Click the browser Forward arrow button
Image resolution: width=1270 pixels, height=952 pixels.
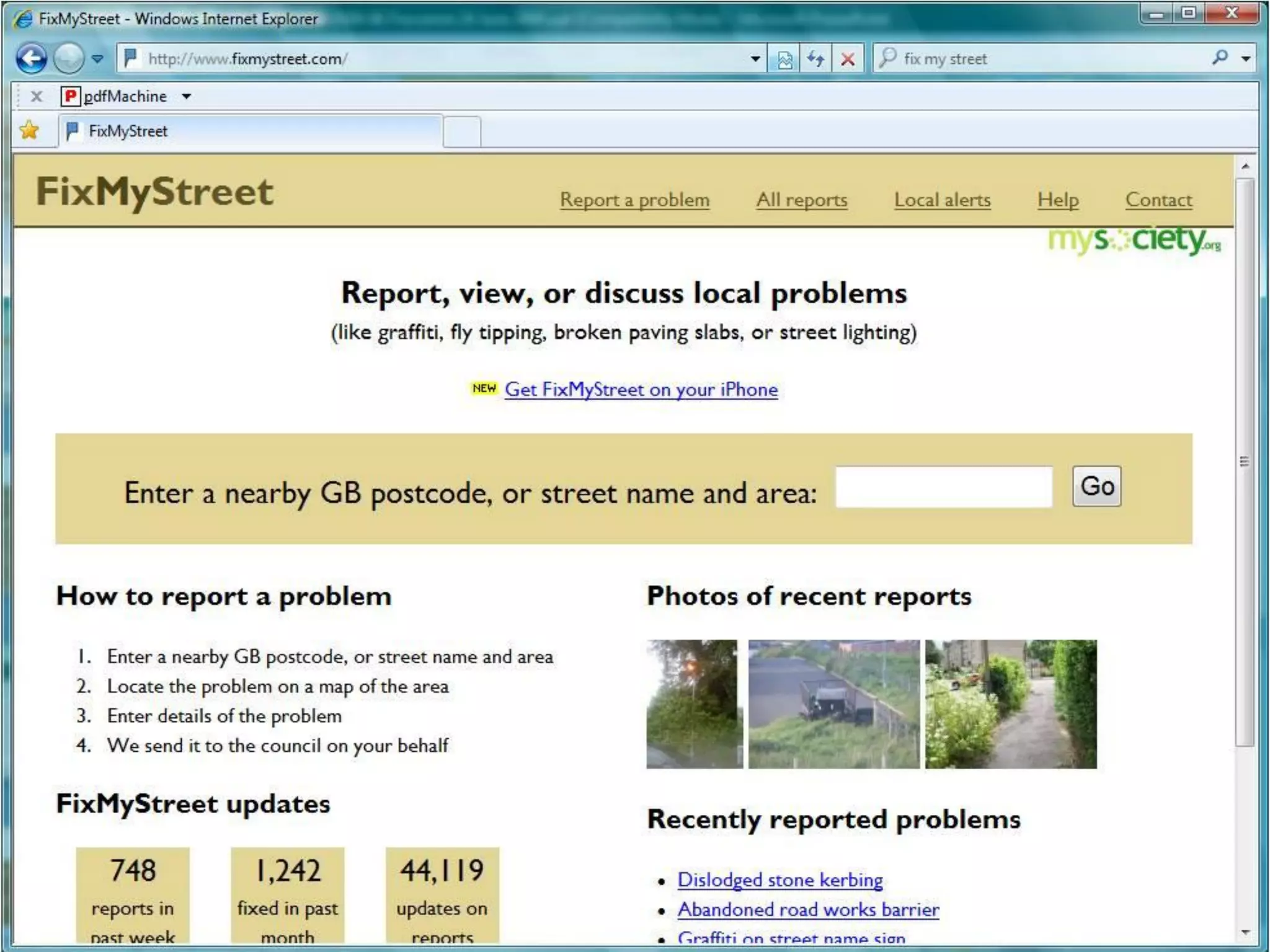pyautogui.click(x=68, y=59)
